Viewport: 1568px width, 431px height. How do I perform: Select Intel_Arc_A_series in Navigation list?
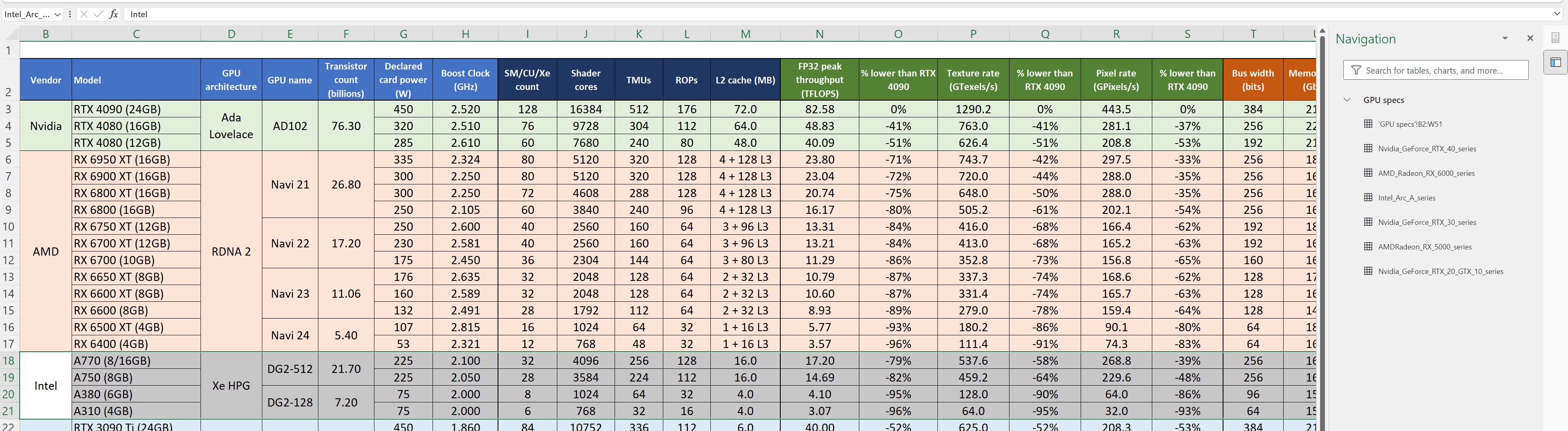[x=1406, y=198]
